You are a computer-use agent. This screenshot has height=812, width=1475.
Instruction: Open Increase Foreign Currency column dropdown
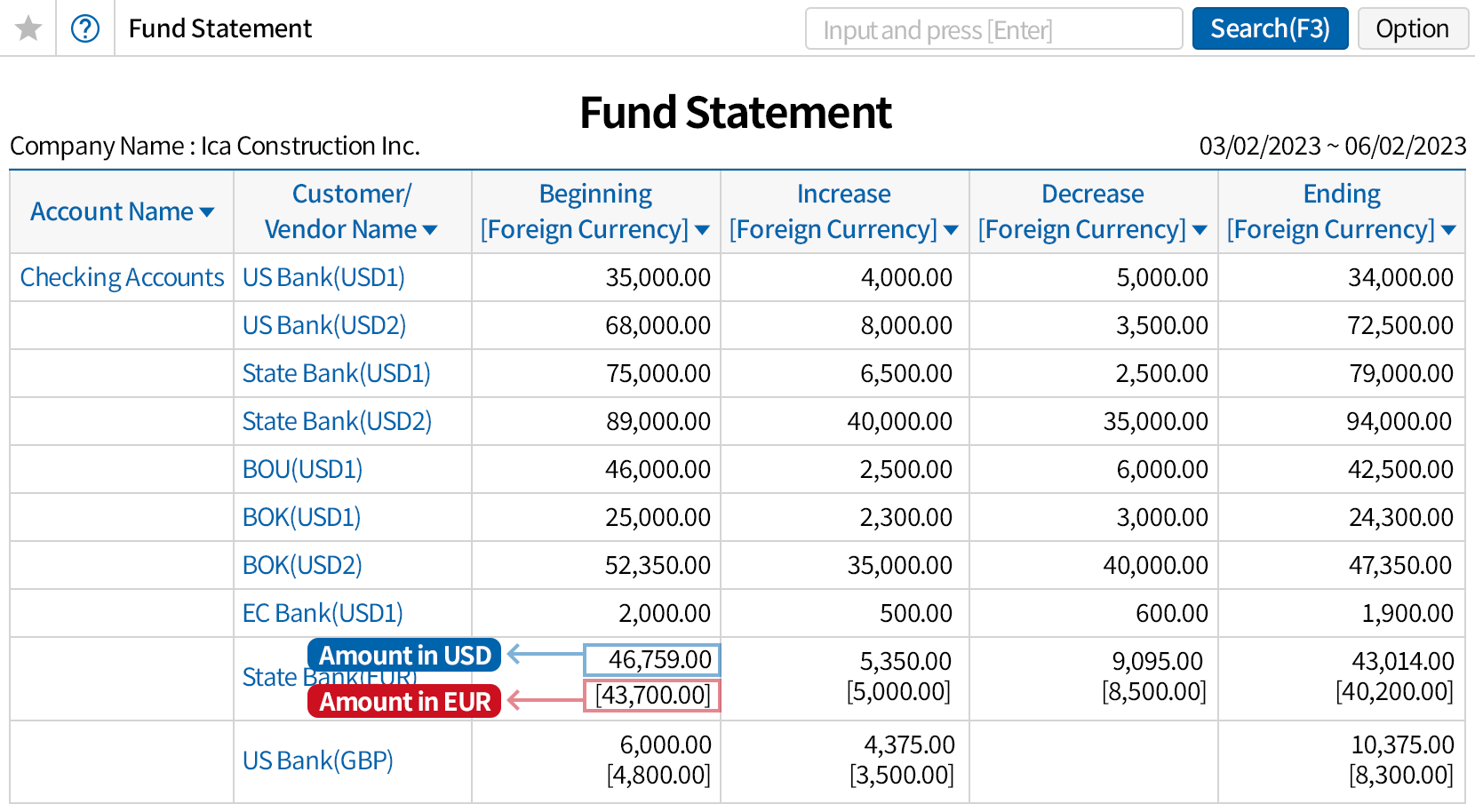point(951,230)
